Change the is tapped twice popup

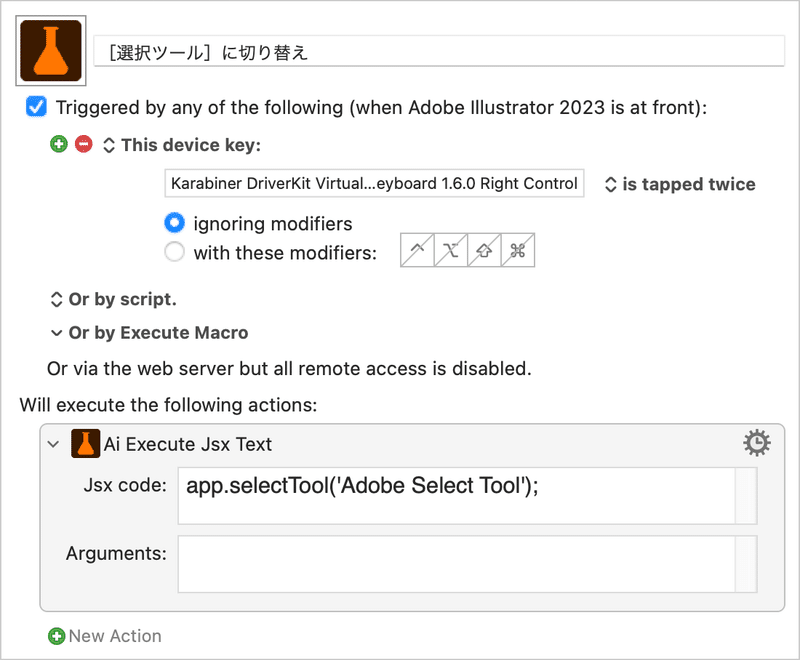point(680,184)
